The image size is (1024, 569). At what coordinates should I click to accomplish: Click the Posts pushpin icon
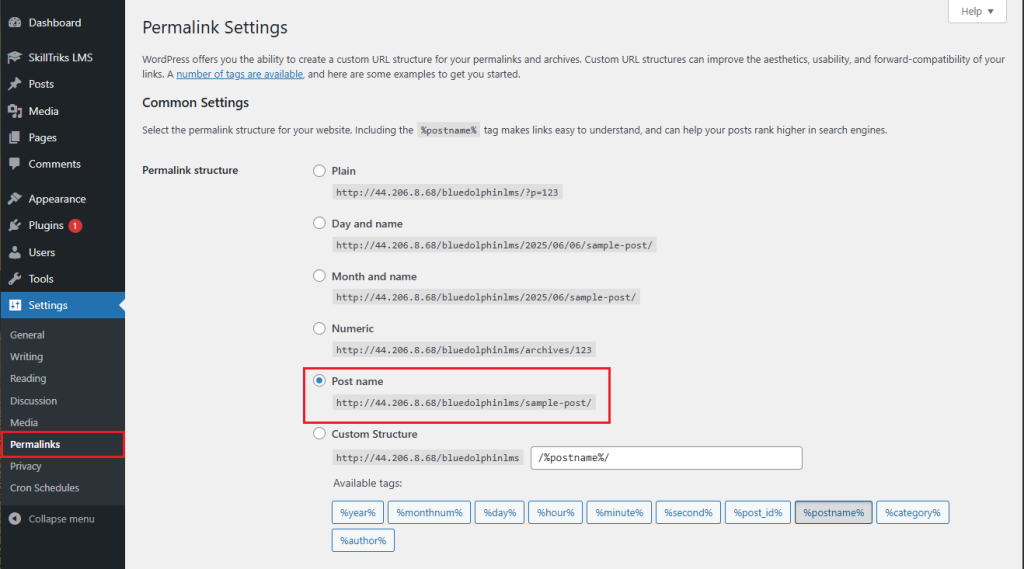[14, 84]
